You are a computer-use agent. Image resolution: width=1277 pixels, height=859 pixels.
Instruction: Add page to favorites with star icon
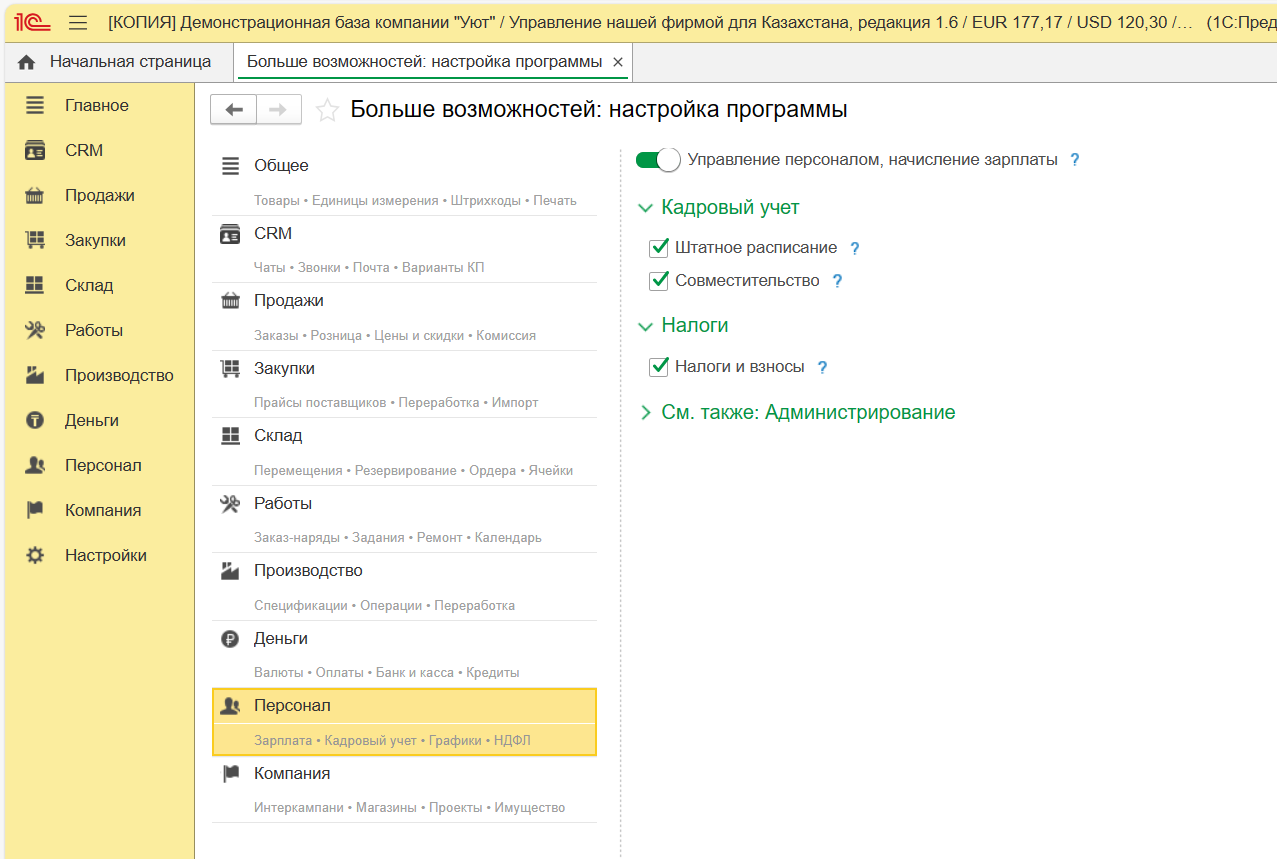[x=327, y=110]
